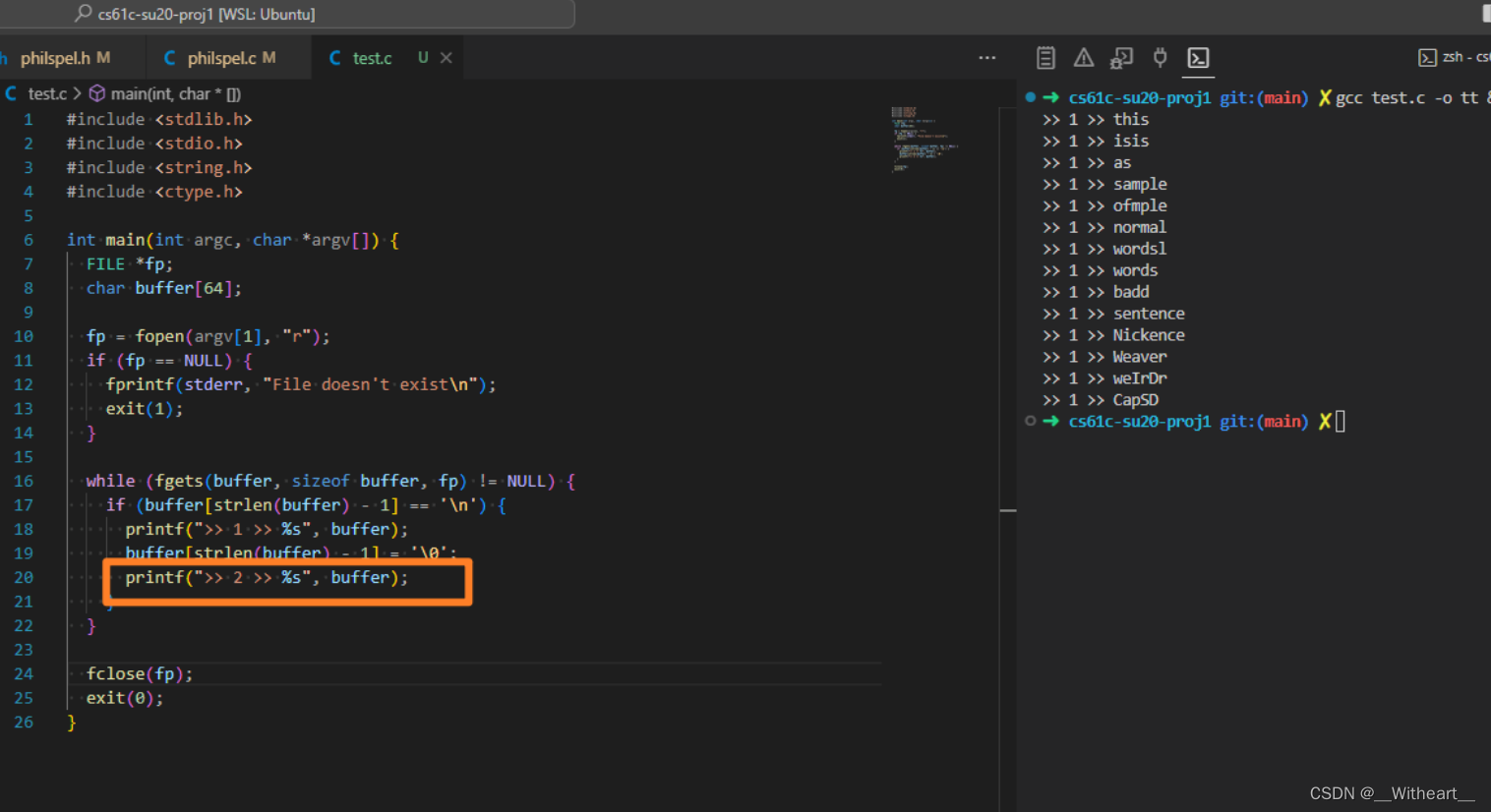
Task: Click the cs61c-su20-proj1 command center search box
Action: (x=287, y=14)
